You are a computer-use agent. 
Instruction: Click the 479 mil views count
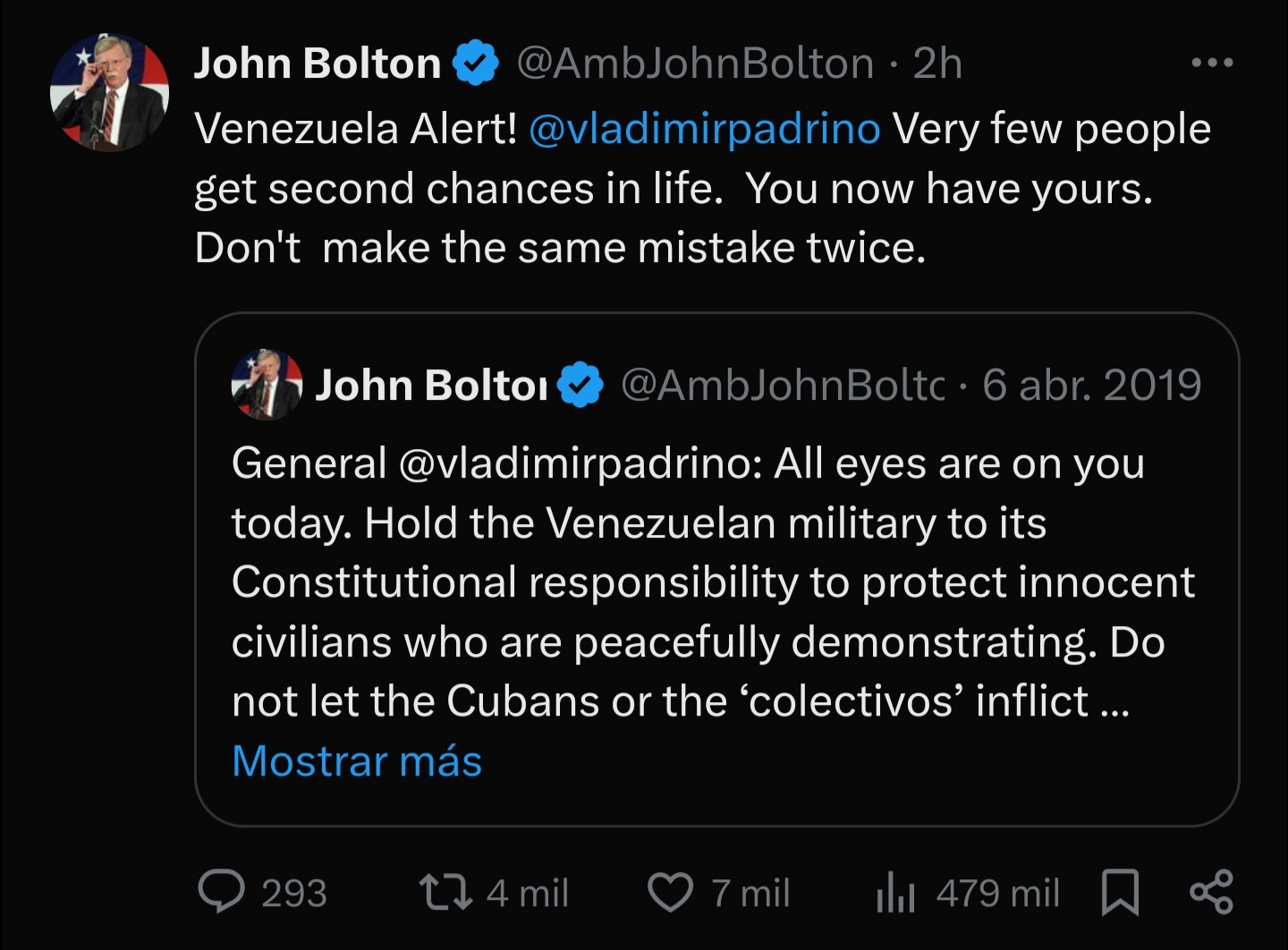pyautogui.click(x=997, y=893)
